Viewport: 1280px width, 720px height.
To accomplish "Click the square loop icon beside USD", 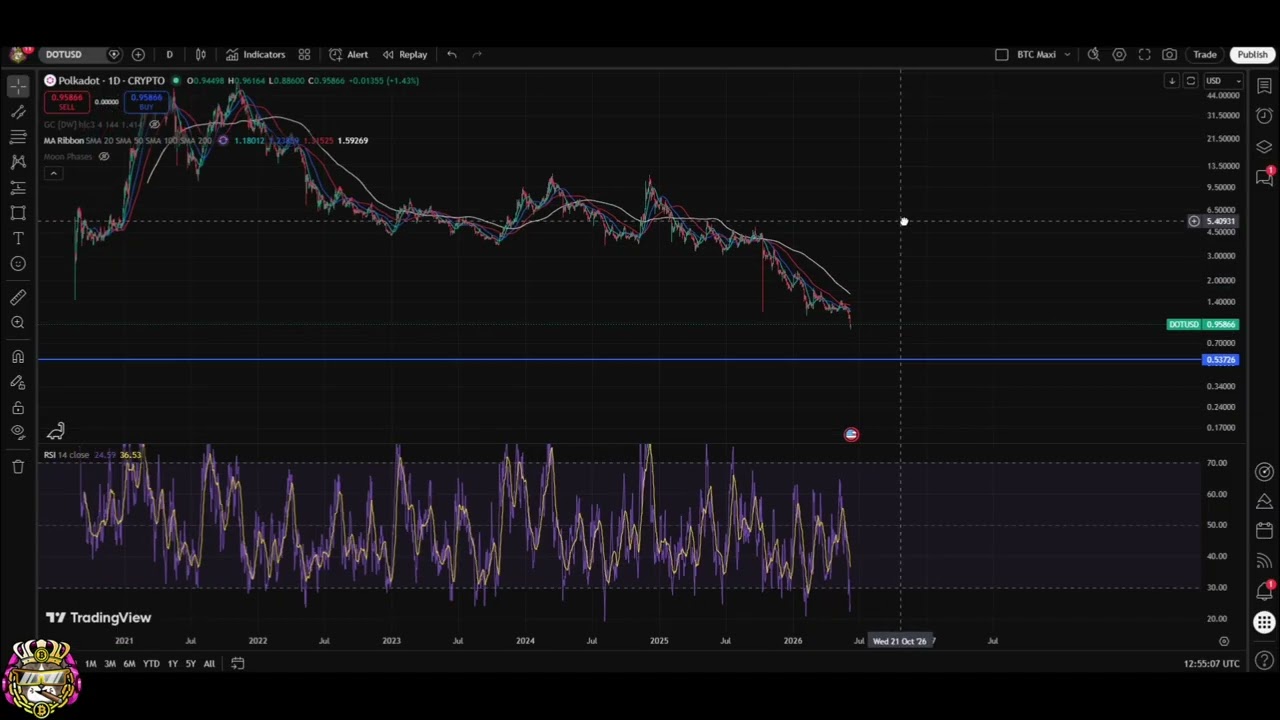I will [1190, 81].
